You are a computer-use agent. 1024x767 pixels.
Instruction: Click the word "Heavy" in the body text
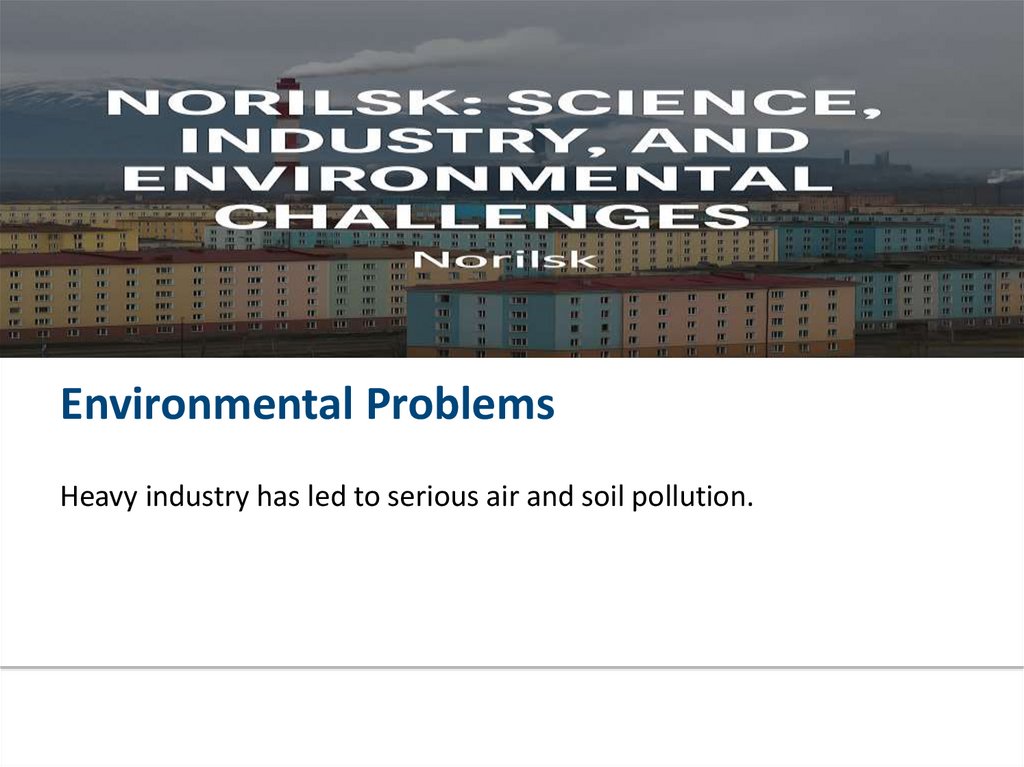click(98, 497)
